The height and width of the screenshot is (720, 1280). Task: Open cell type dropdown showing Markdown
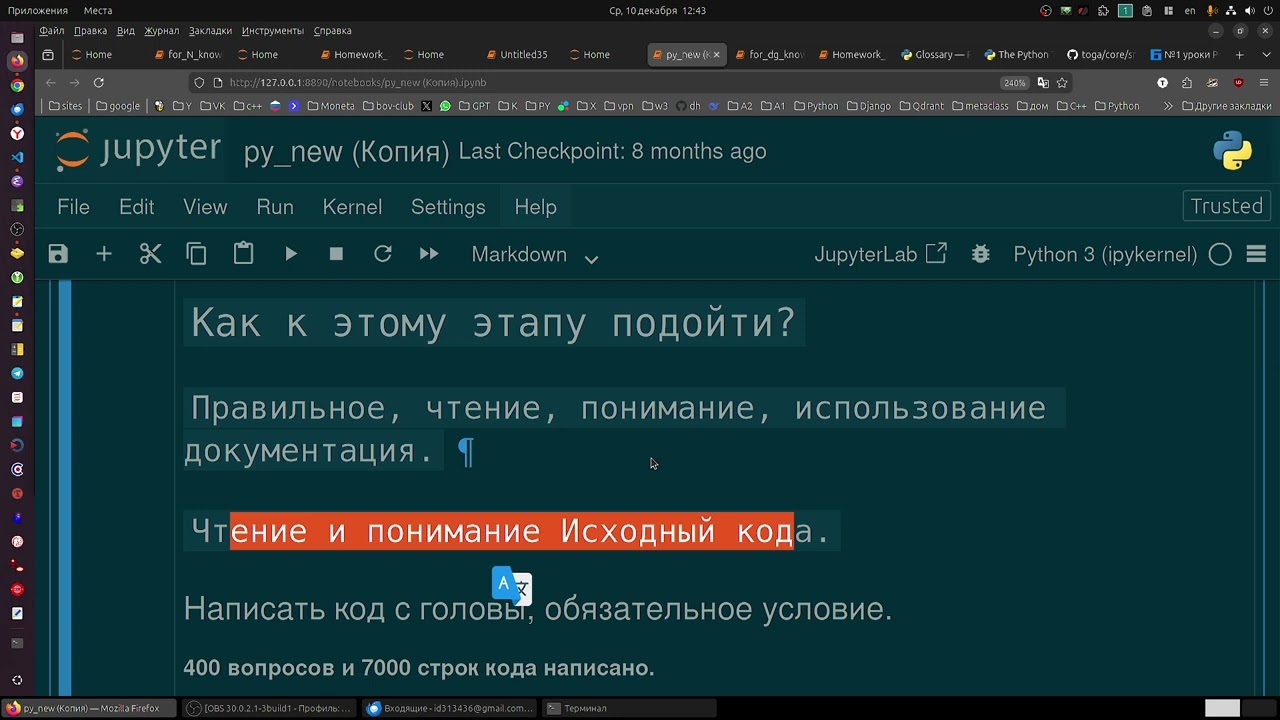[535, 255]
